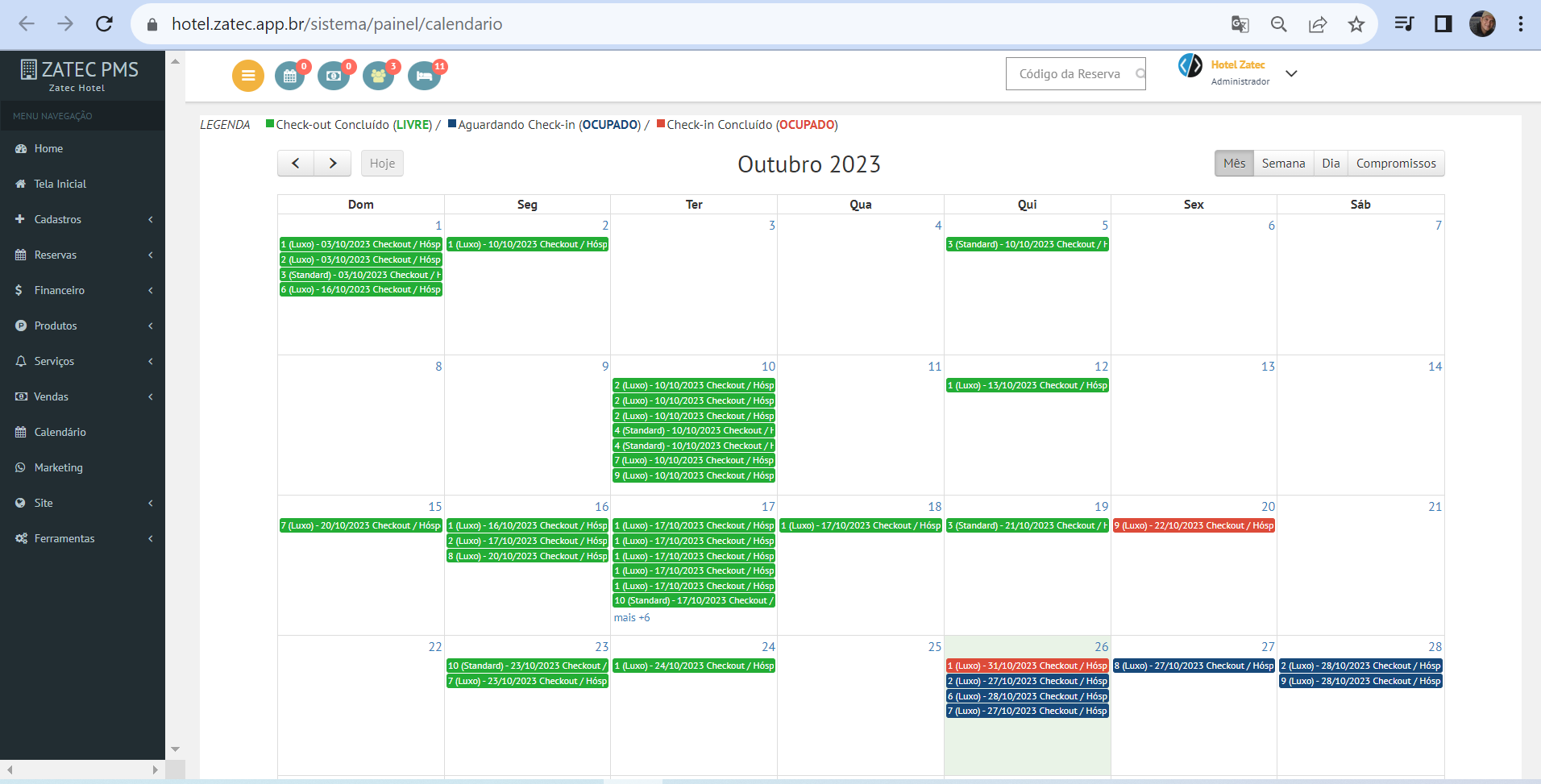
Task: Go to previous month with left arrow
Action: click(x=296, y=164)
